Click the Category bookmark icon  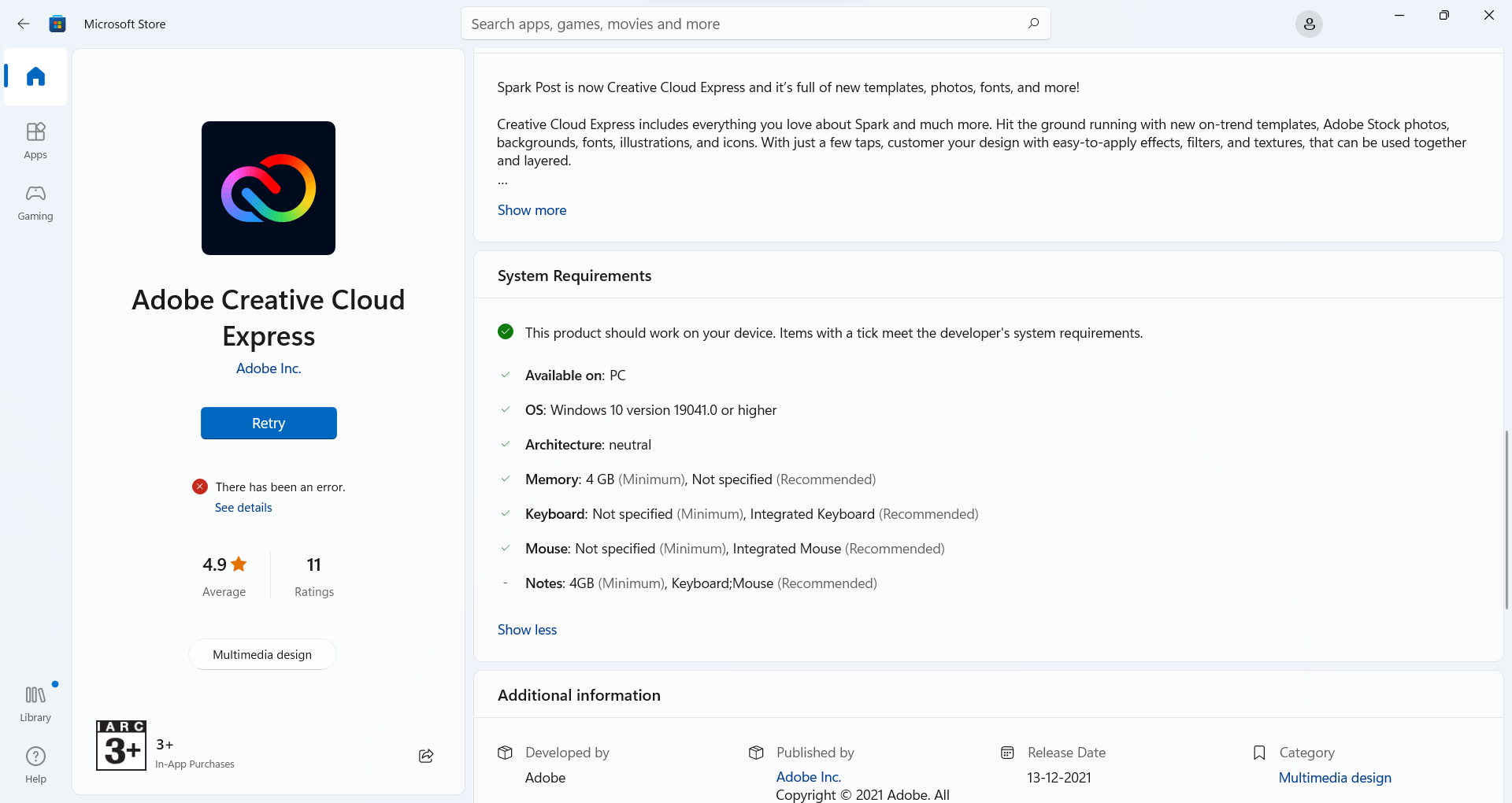tap(1259, 753)
